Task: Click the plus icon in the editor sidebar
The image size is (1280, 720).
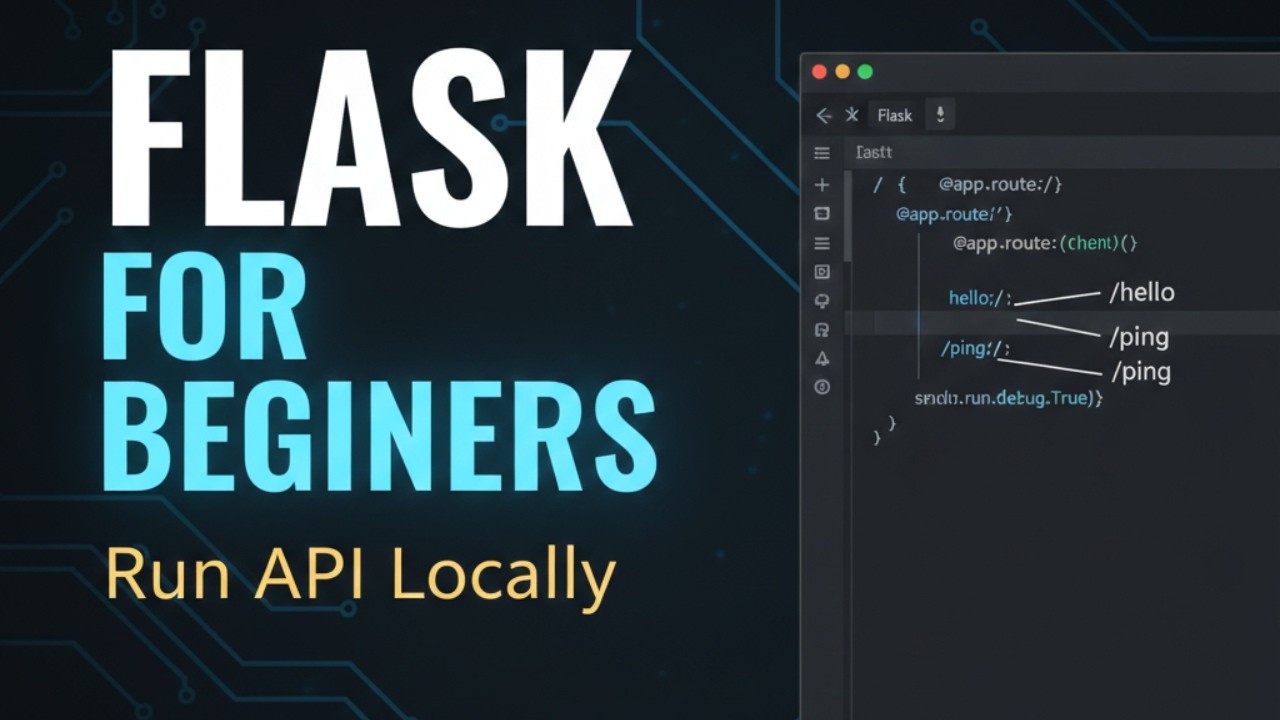Action: 822,185
